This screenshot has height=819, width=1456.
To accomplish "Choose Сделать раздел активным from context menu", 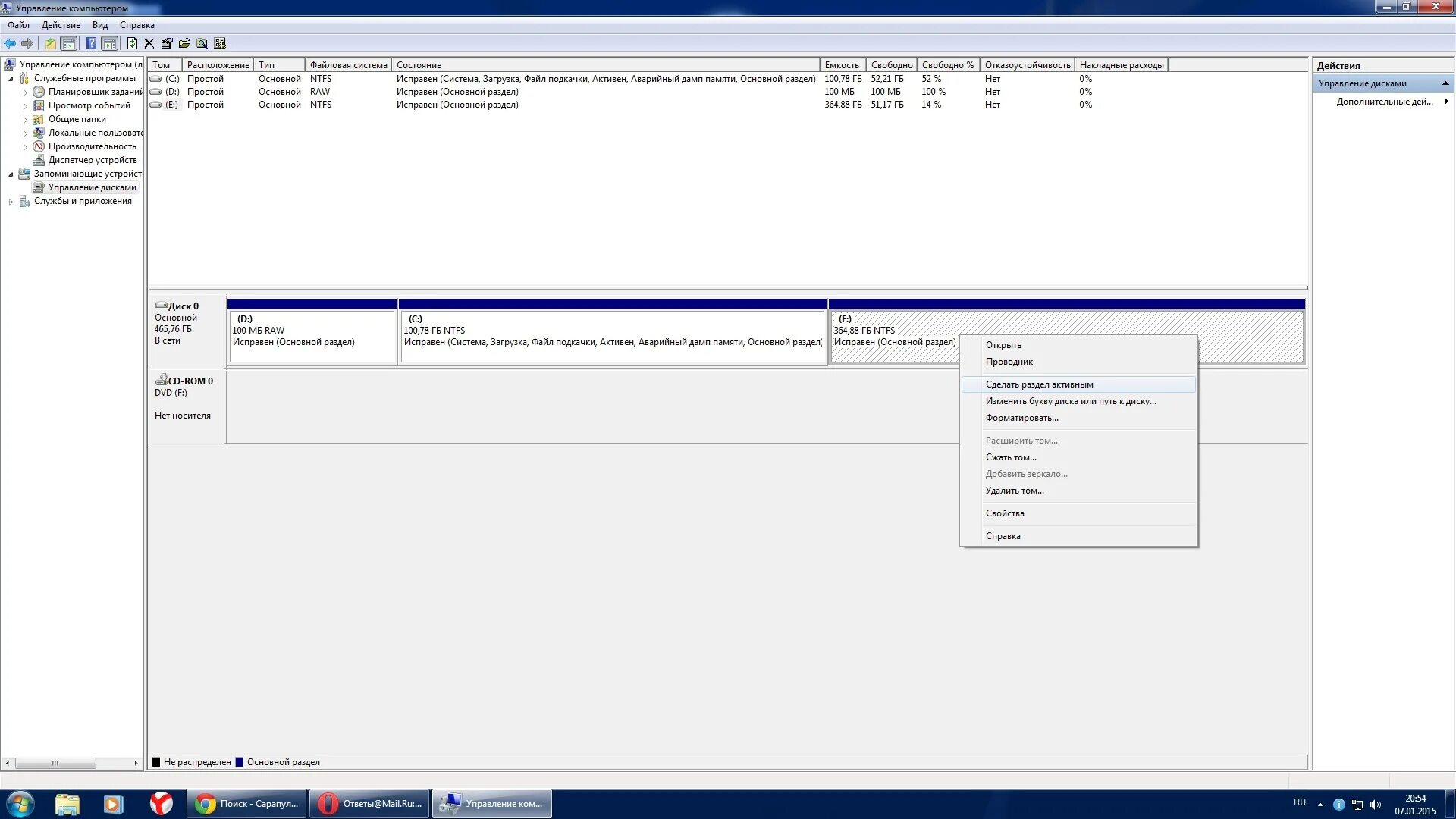I will (1039, 384).
